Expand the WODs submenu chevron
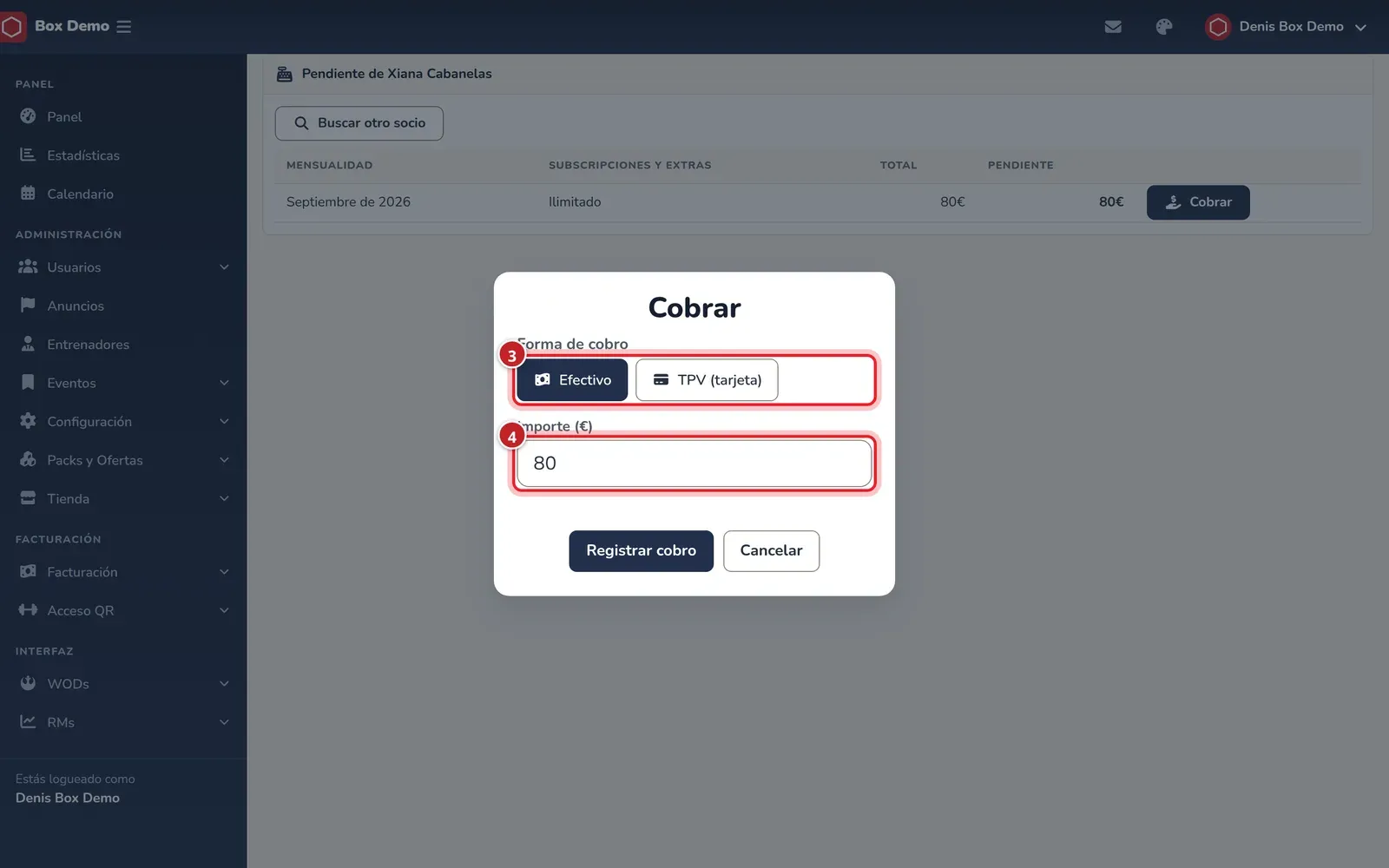1389x868 pixels. [x=224, y=684]
